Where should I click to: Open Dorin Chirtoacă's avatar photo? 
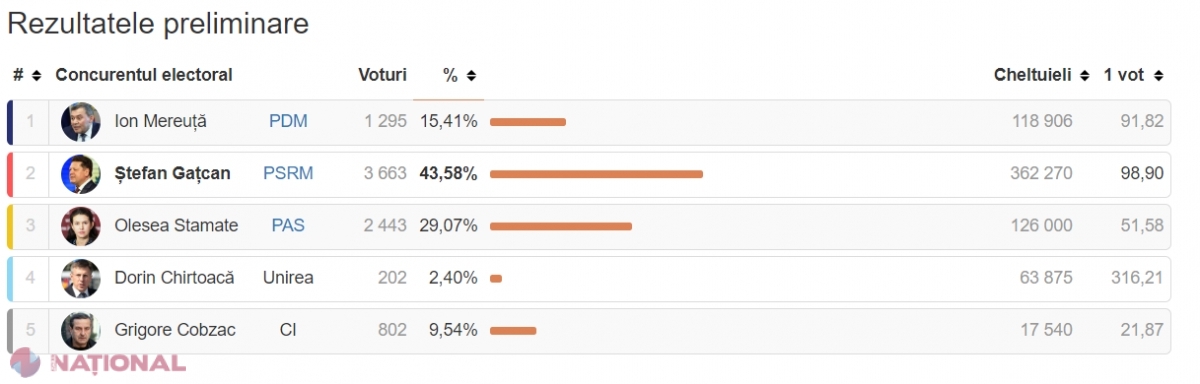click(80, 277)
